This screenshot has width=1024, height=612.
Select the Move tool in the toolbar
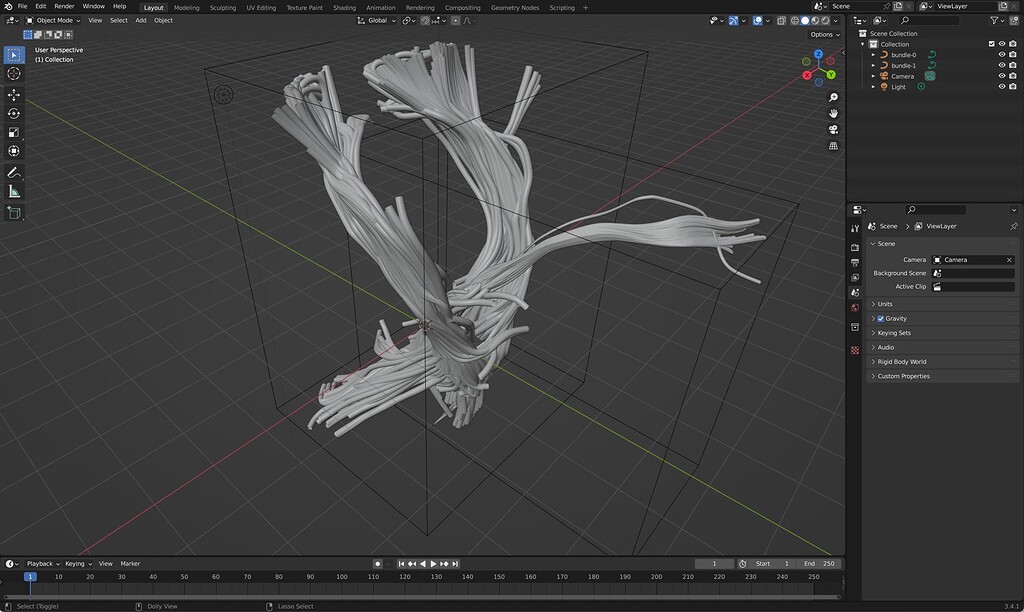pos(13,94)
